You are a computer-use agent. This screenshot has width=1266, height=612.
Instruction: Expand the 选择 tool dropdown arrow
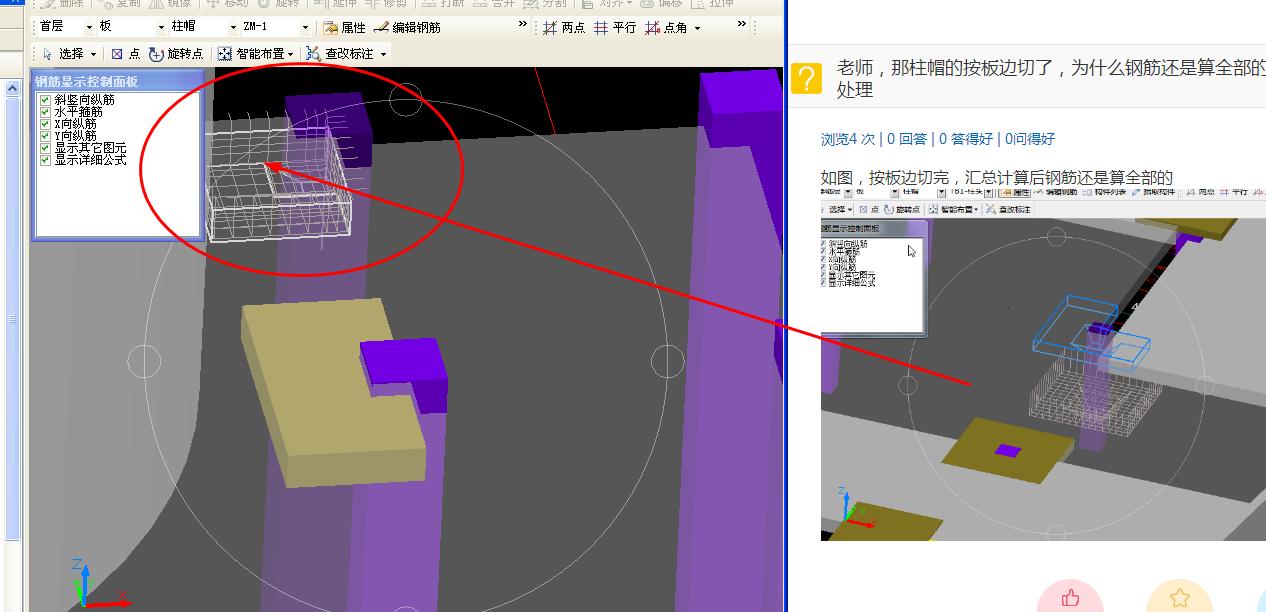[x=93, y=54]
